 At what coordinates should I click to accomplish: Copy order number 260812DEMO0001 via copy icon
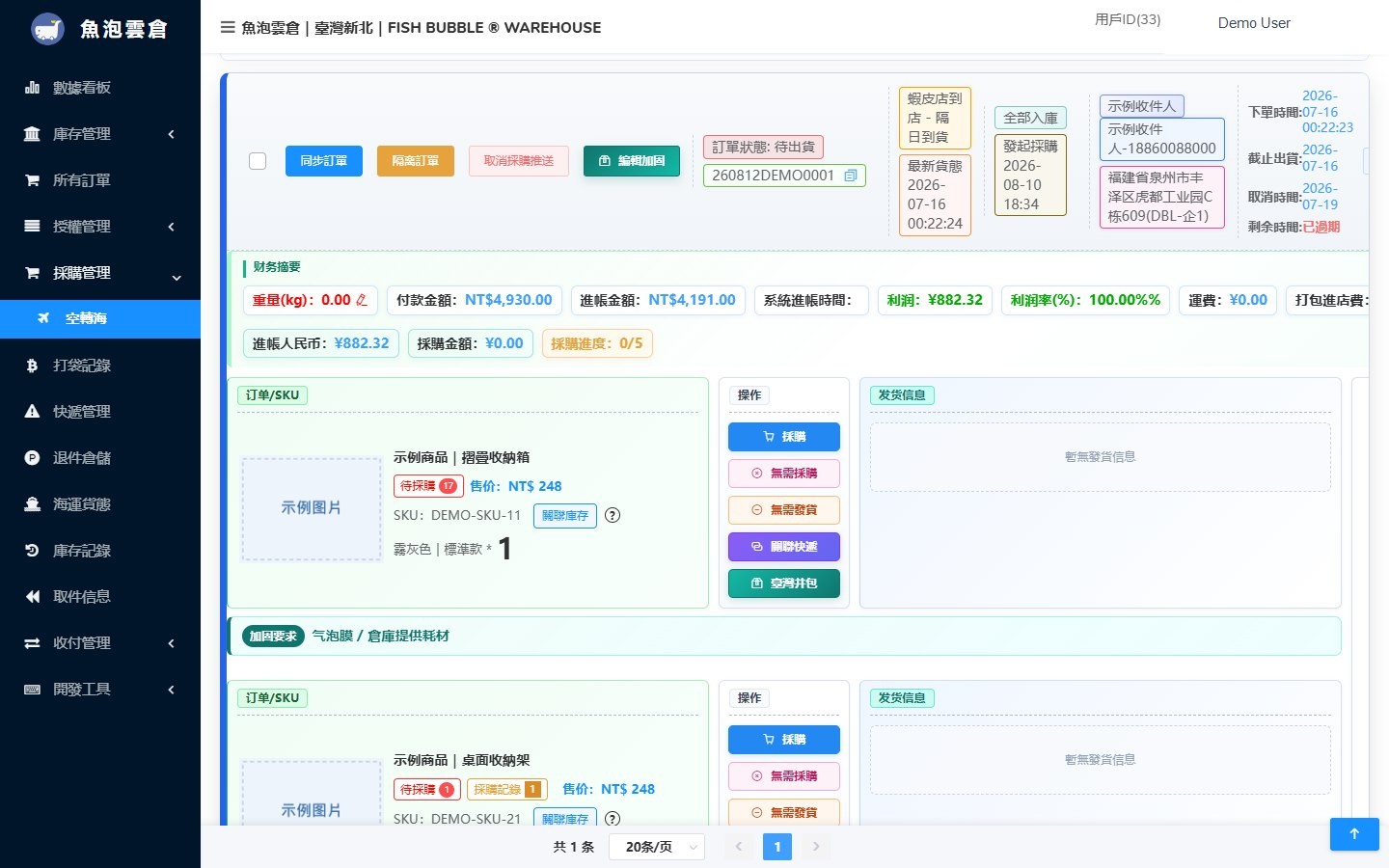(x=851, y=176)
